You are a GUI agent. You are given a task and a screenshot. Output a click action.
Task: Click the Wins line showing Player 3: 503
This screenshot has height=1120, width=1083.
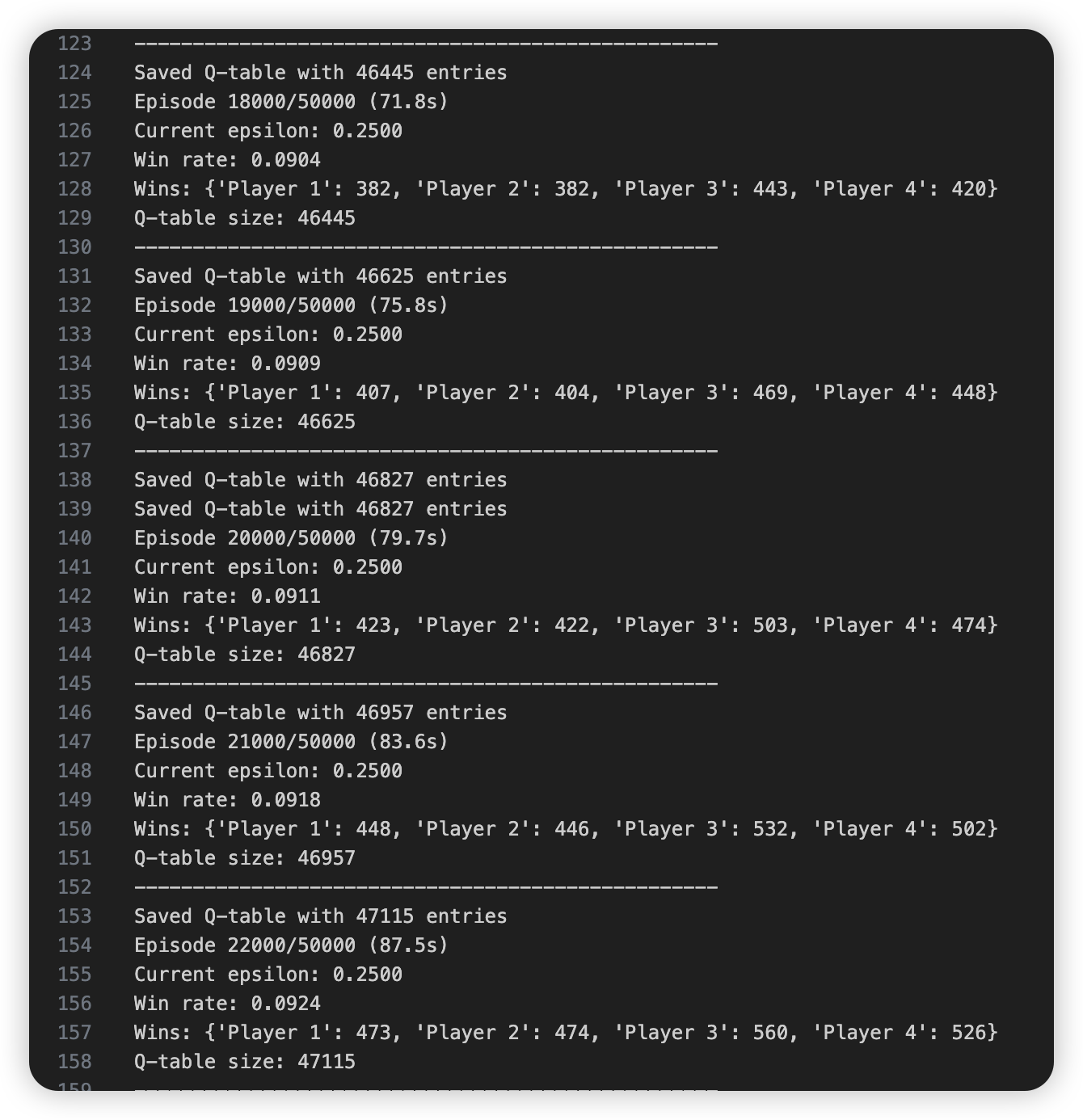566,625
